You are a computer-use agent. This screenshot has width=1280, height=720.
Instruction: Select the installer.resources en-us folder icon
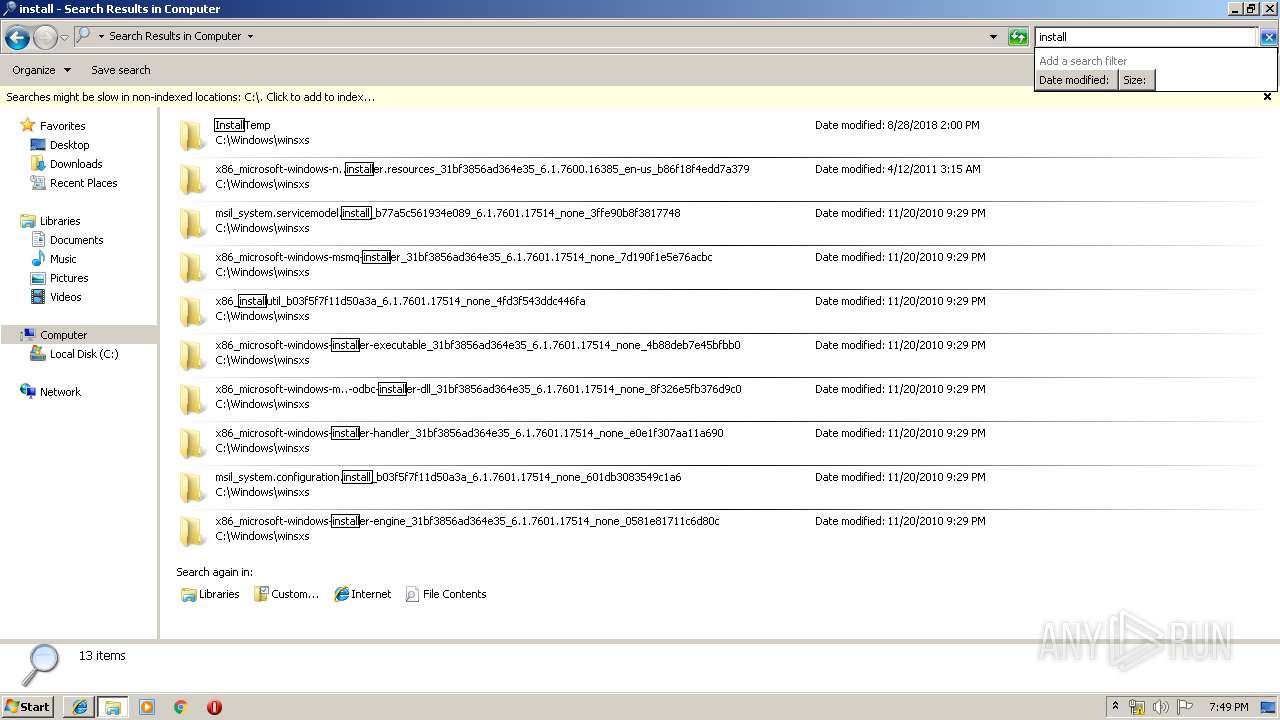tap(193, 179)
